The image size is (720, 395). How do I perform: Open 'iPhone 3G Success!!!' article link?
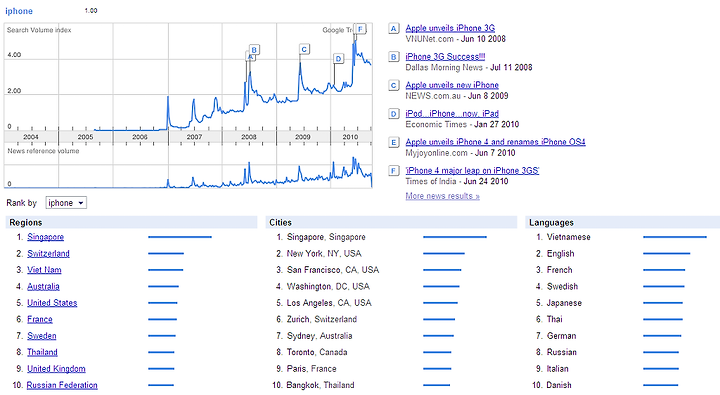click(445, 56)
